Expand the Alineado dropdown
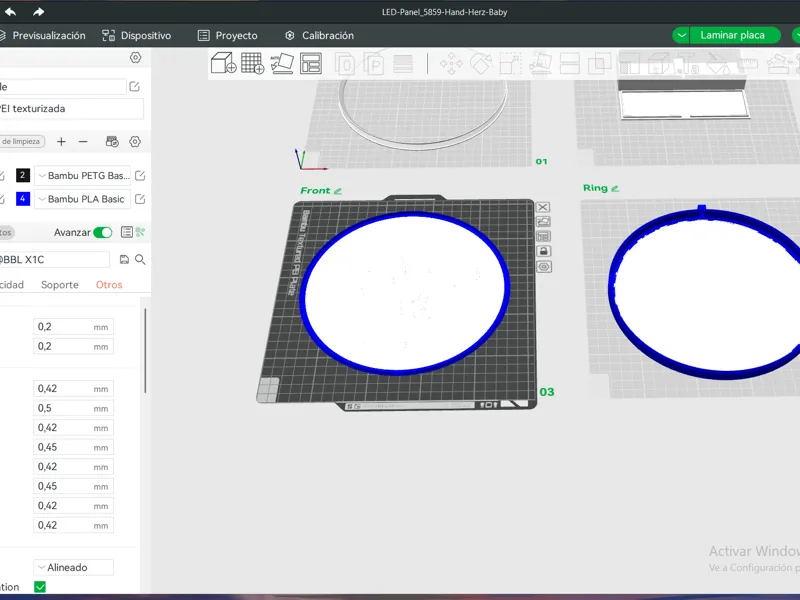 click(73, 567)
